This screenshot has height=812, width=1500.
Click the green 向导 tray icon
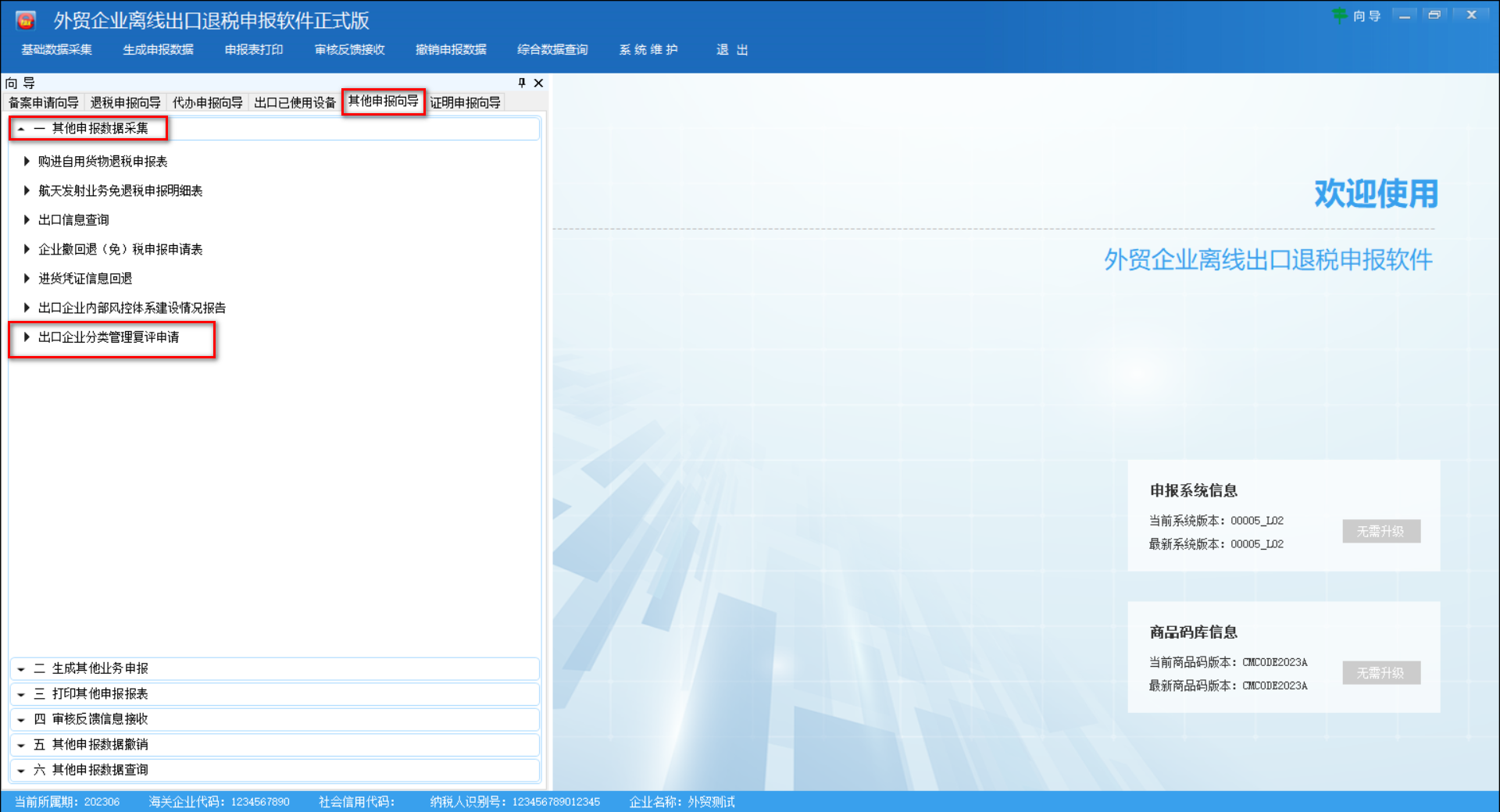1341,15
